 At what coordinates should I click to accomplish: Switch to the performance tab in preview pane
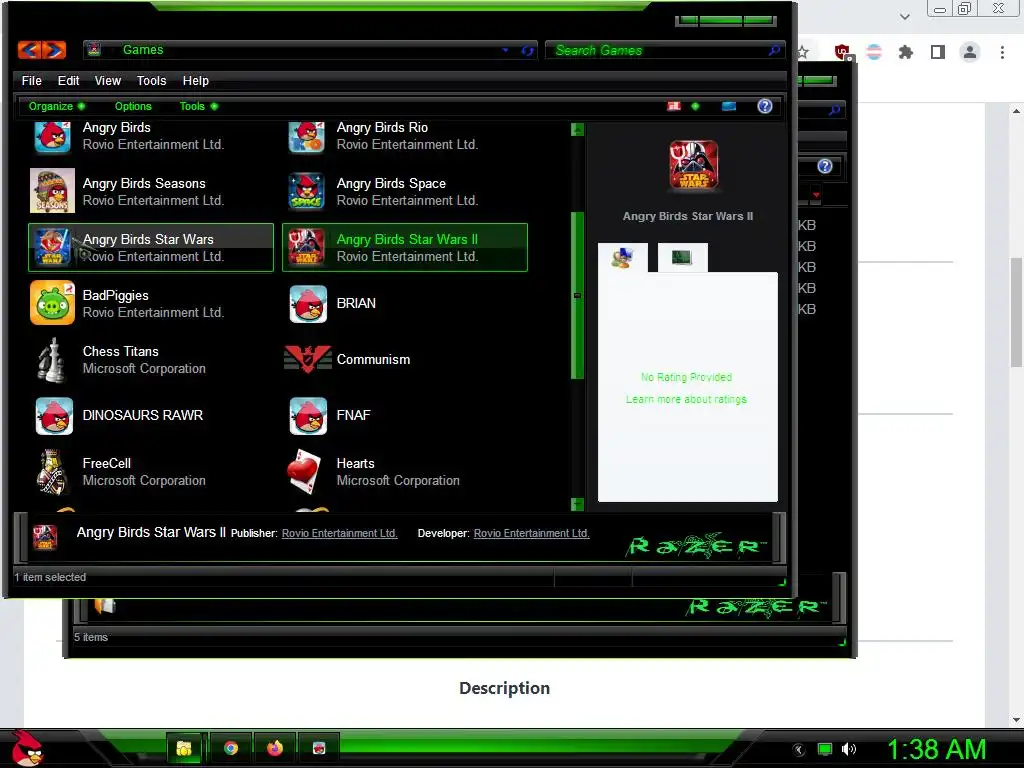click(x=682, y=257)
